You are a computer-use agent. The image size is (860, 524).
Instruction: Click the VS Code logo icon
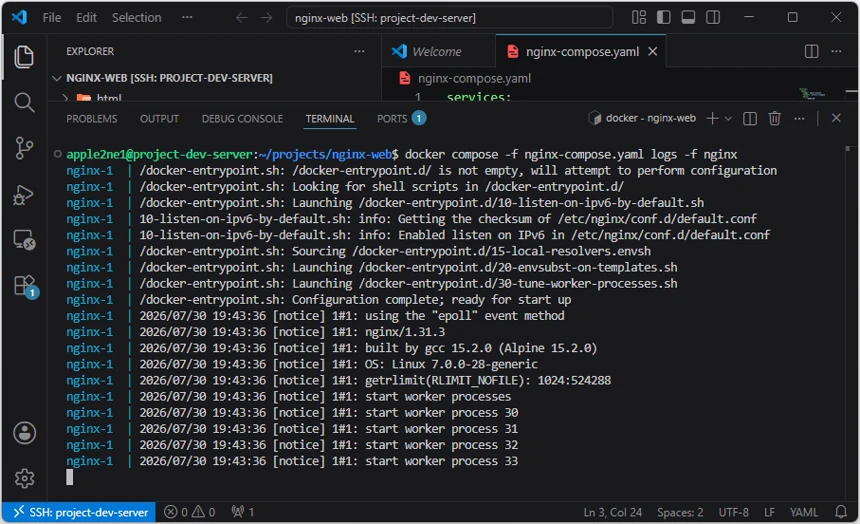(19, 17)
